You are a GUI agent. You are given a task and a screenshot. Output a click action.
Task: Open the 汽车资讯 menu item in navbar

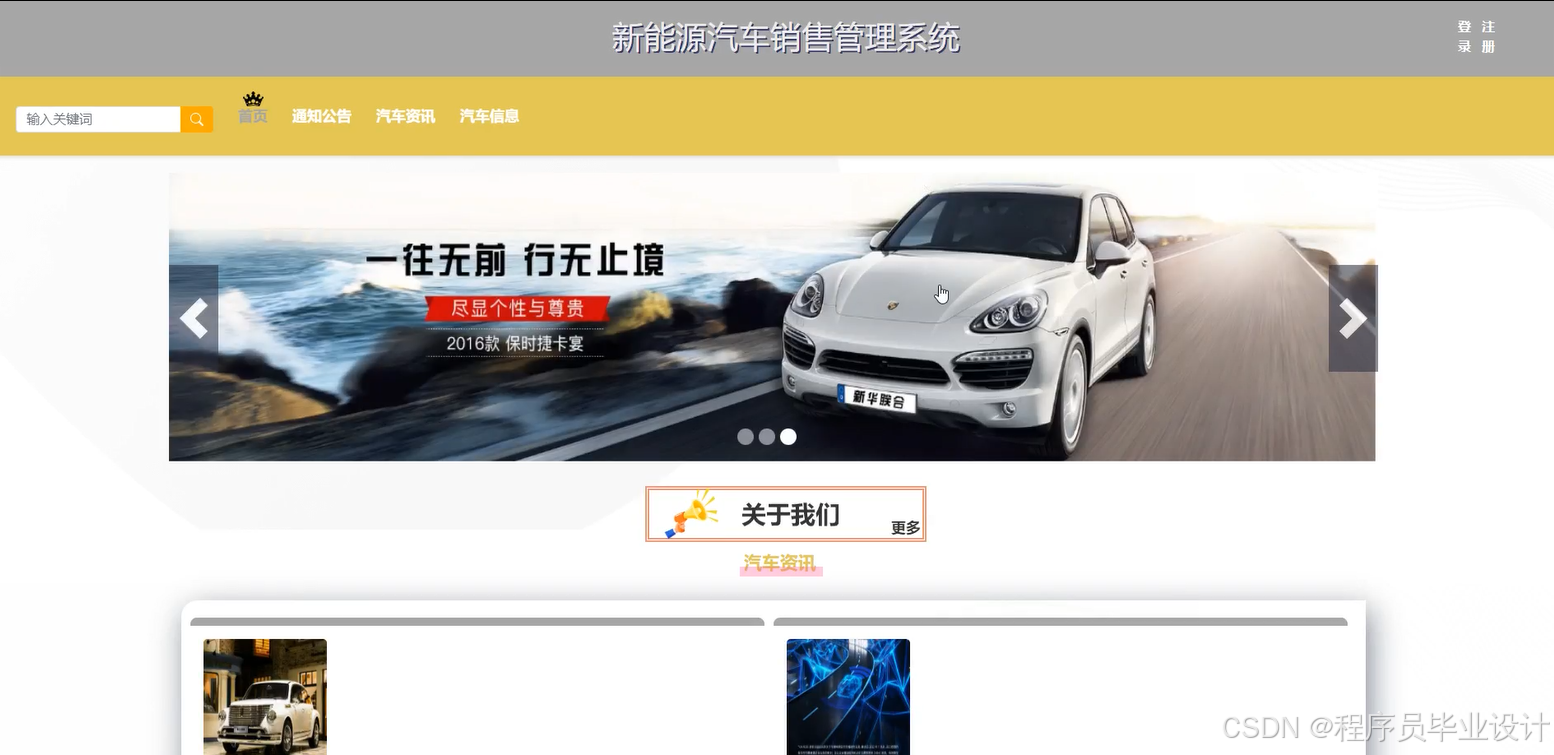click(x=405, y=117)
